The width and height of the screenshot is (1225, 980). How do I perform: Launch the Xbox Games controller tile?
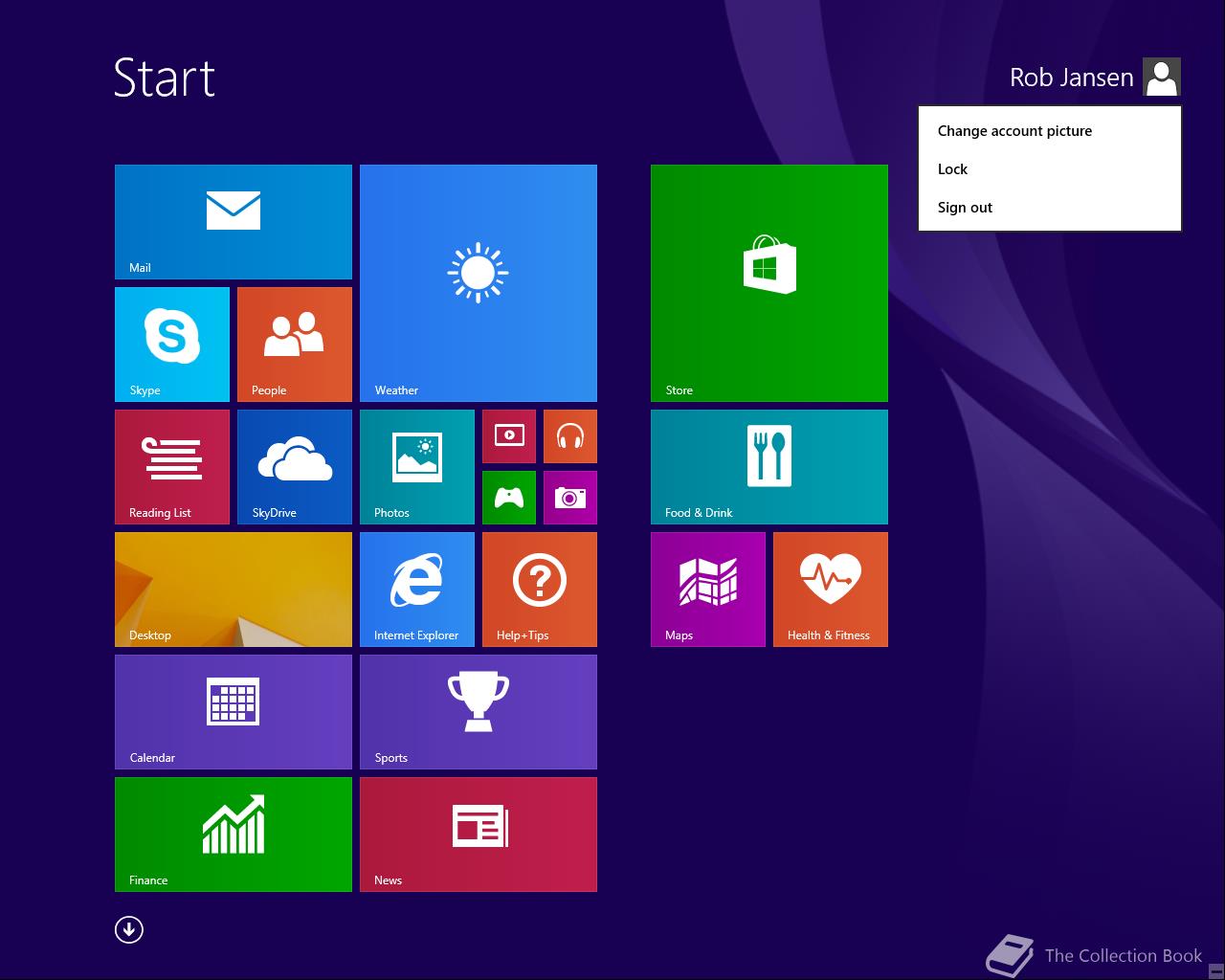509,498
